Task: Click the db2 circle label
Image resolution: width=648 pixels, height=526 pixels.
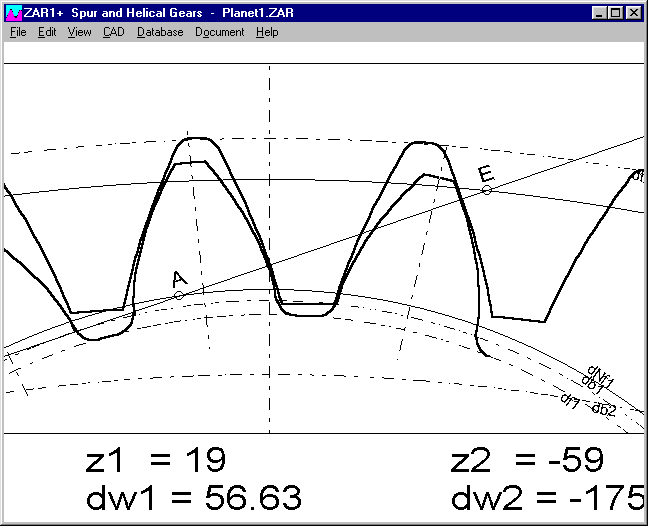Action: pos(603,408)
